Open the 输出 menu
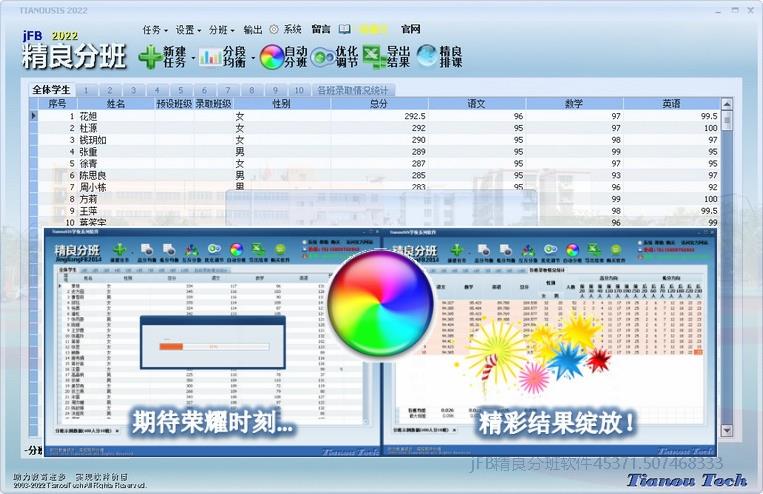The width and height of the screenshot is (763, 494). pyautogui.click(x=253, y=30)
